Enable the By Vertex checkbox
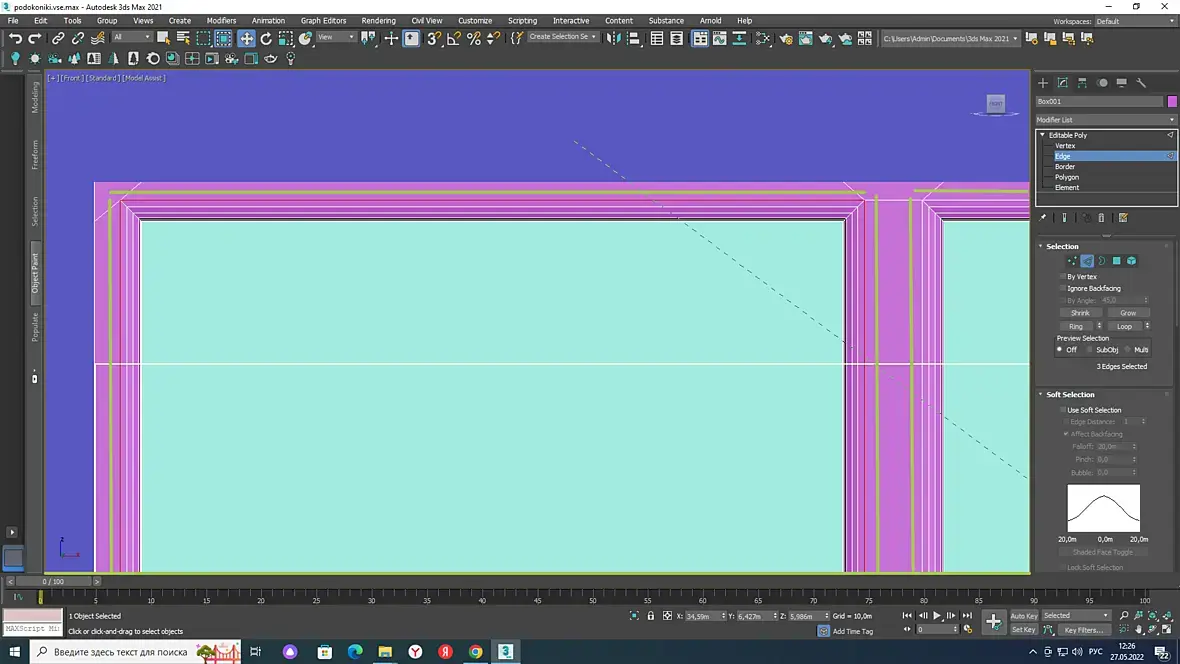The height and width of the screenshot is (664, 1180). coord(1063,276)
